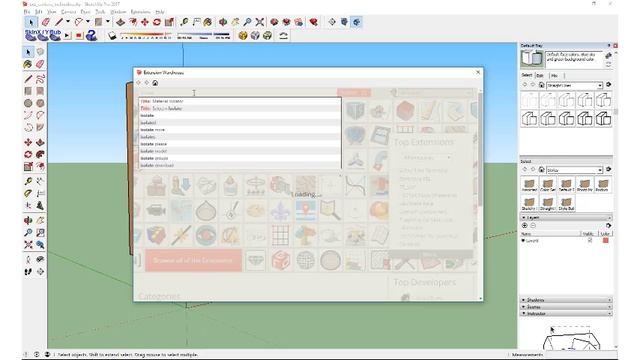Close the Extension Warehouse dialog
This screenshot has height=360, width=640.
click(x=478, y=72)
